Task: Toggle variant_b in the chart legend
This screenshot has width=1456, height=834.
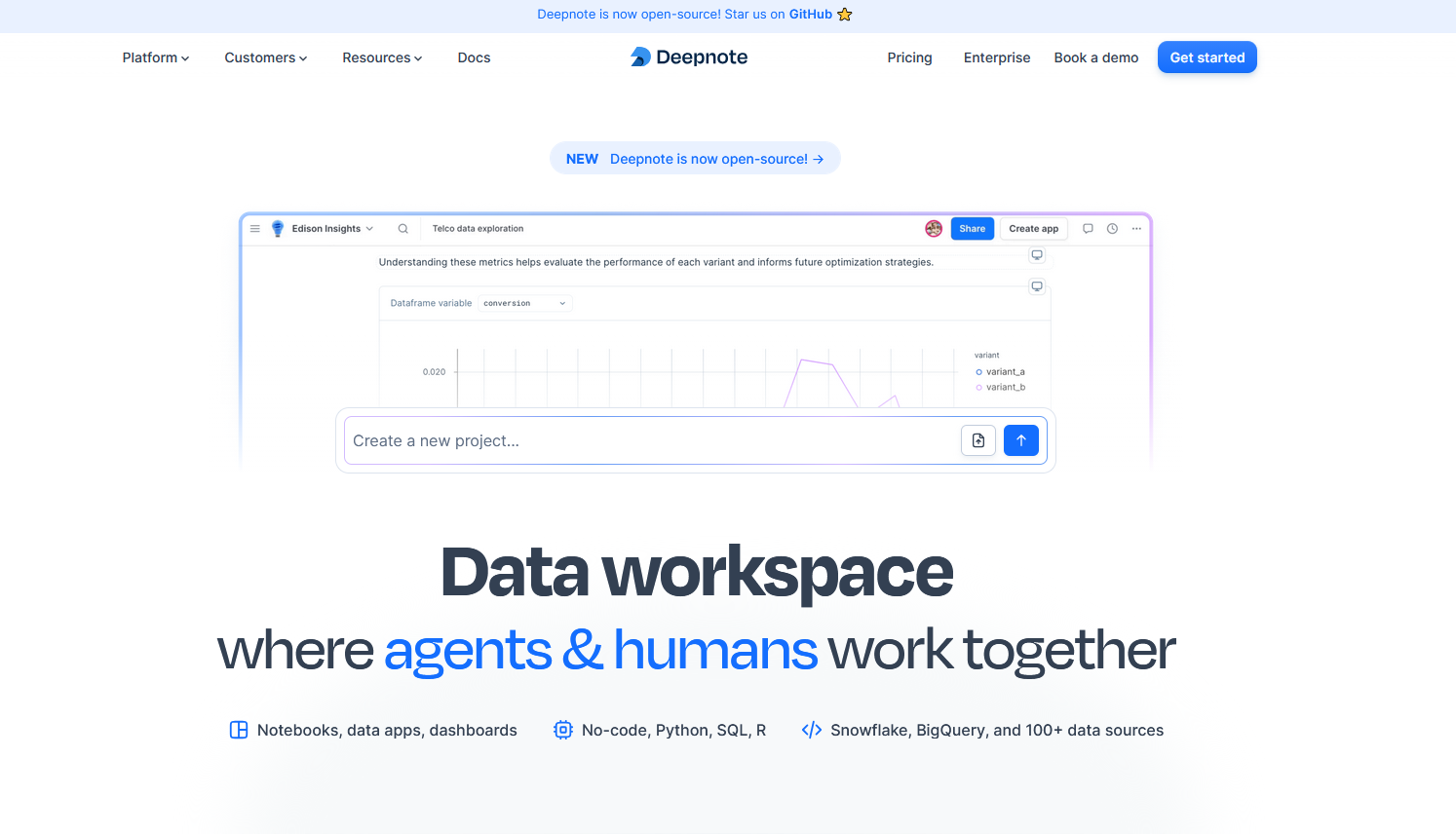Action: [1004, 388]
